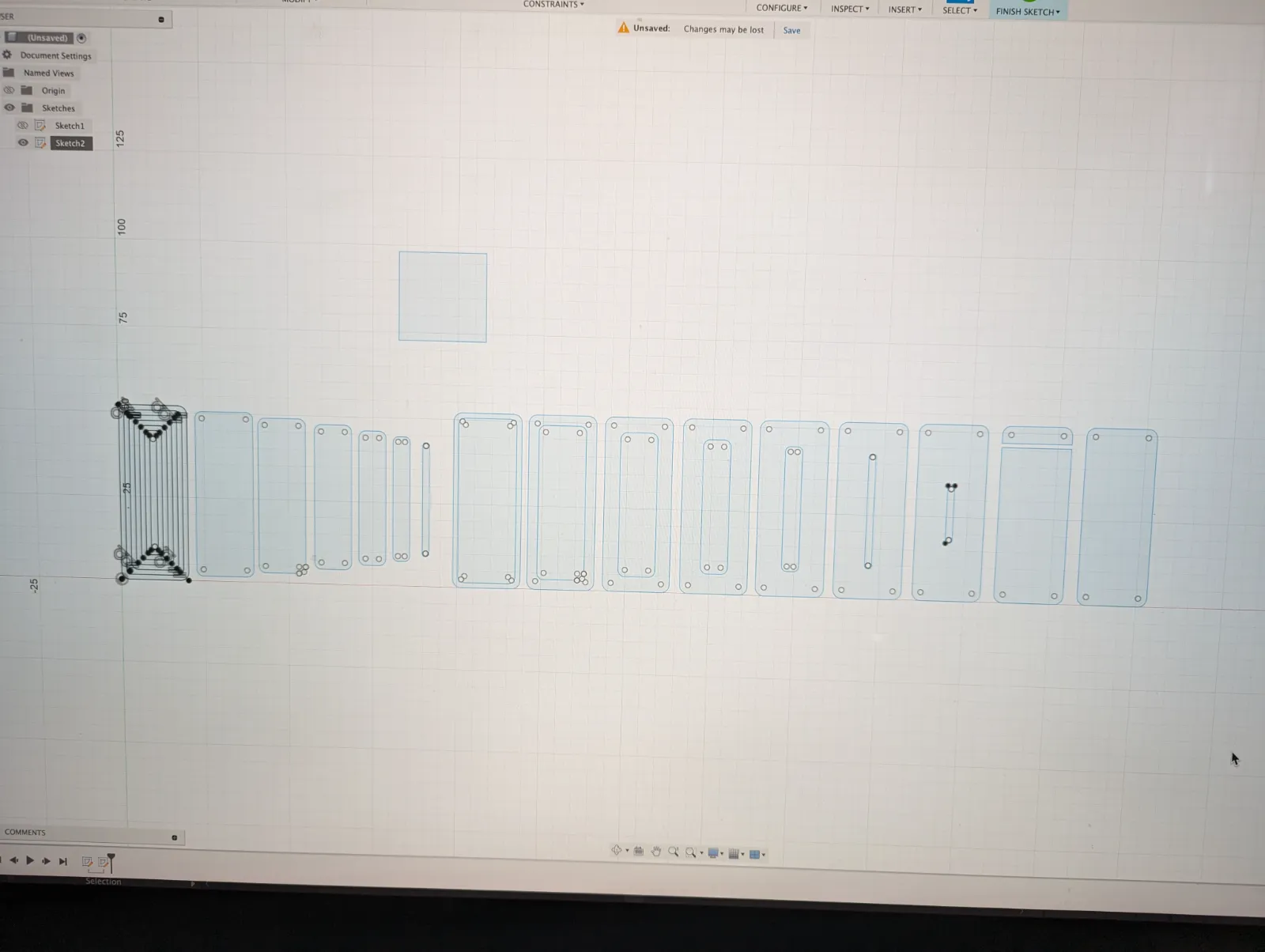
Task: Expand Display Settings dropdown arrow
Action: [x=722, y=854]
